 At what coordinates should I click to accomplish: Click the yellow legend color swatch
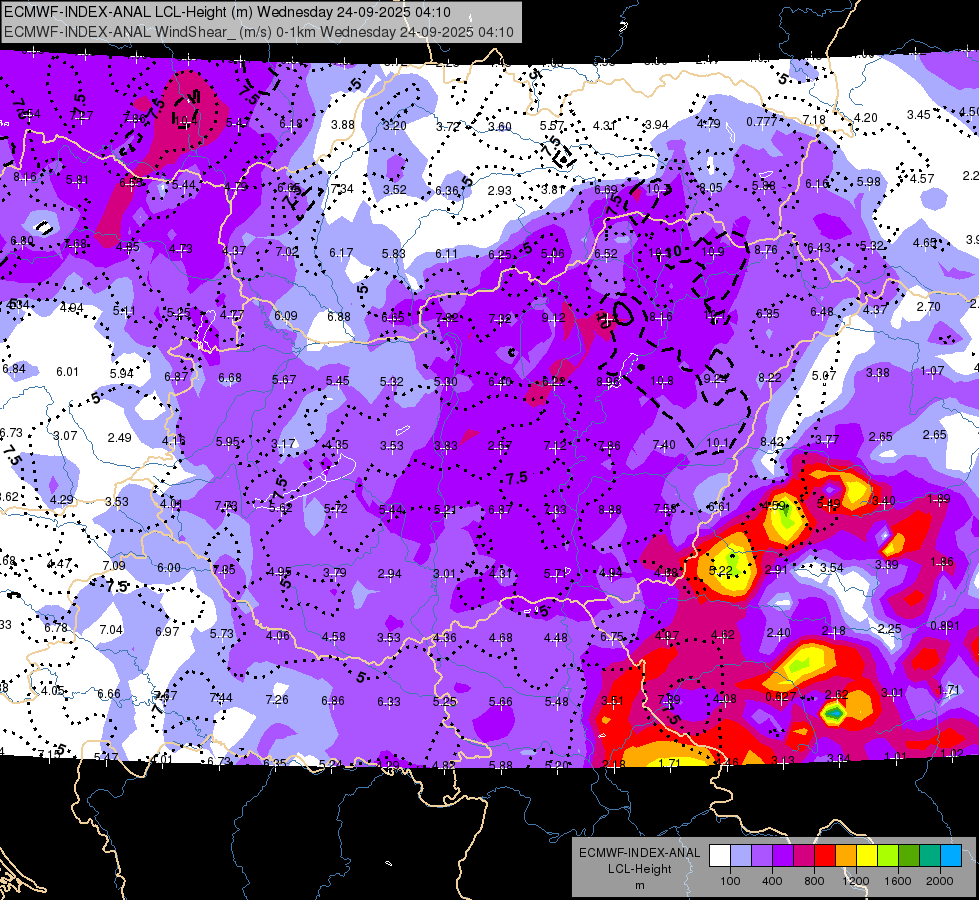(867, 856)
